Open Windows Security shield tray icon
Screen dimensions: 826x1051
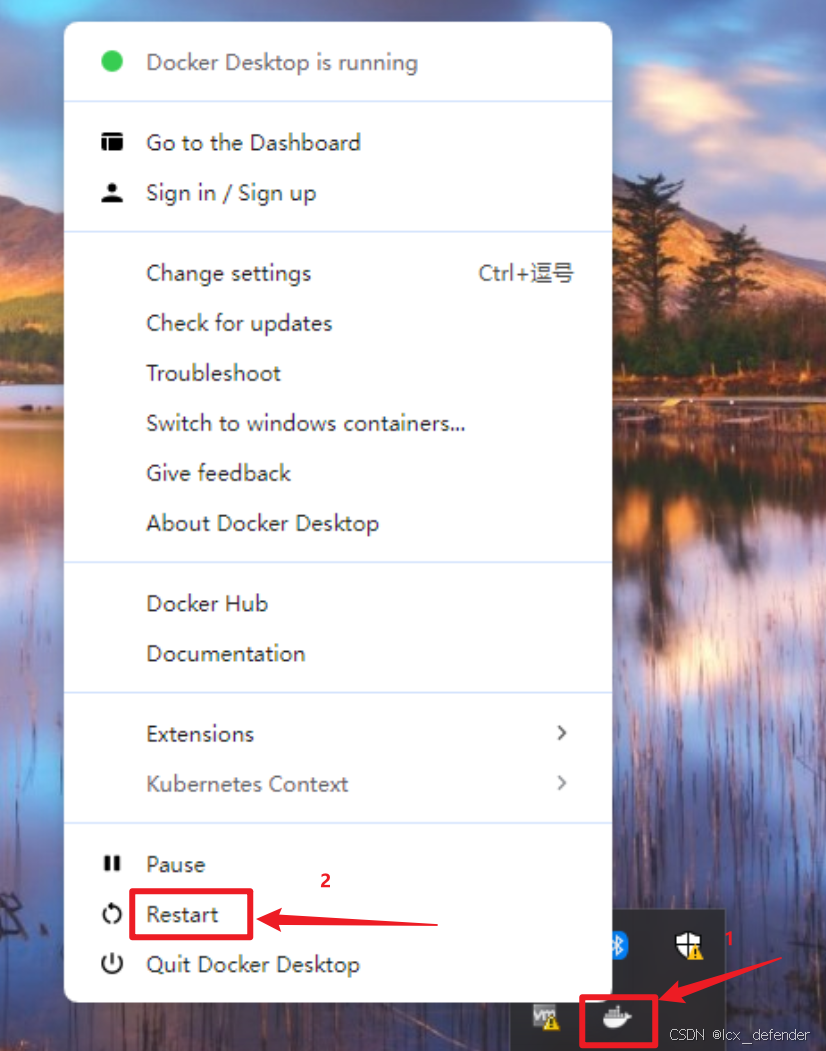tap(688, 944)
